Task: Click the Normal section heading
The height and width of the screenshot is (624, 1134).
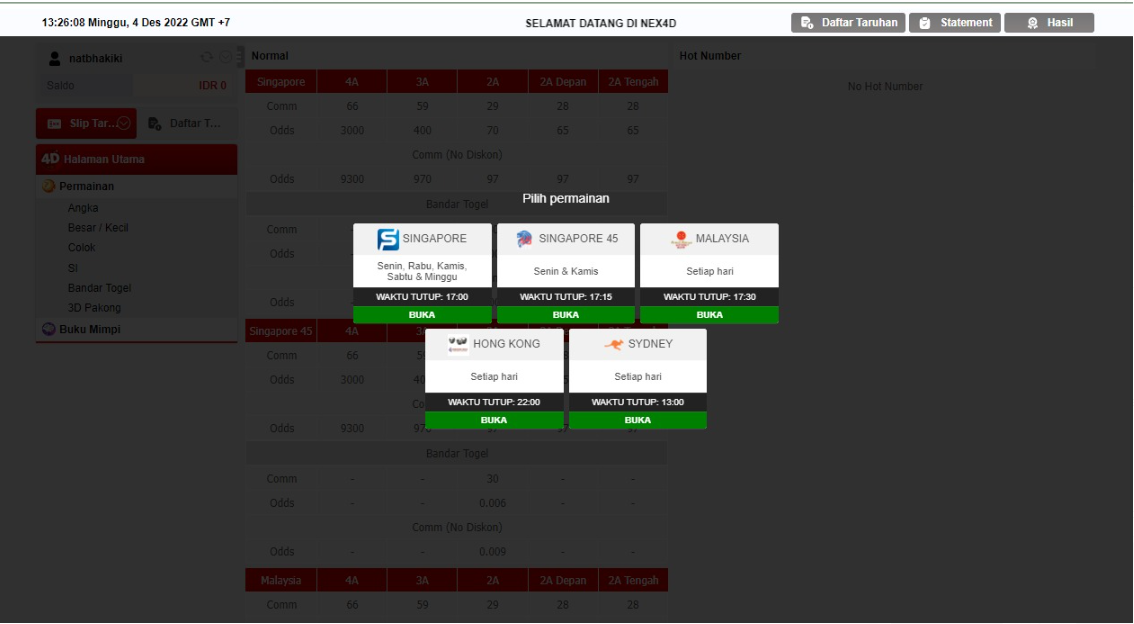Action: tap(270, 56)
